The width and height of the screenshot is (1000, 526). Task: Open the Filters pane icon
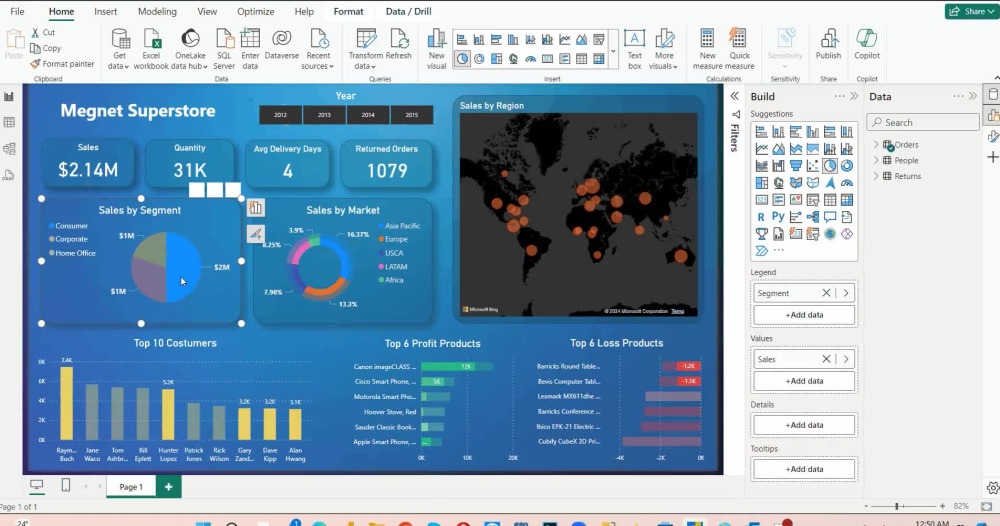tap(735, 115)
